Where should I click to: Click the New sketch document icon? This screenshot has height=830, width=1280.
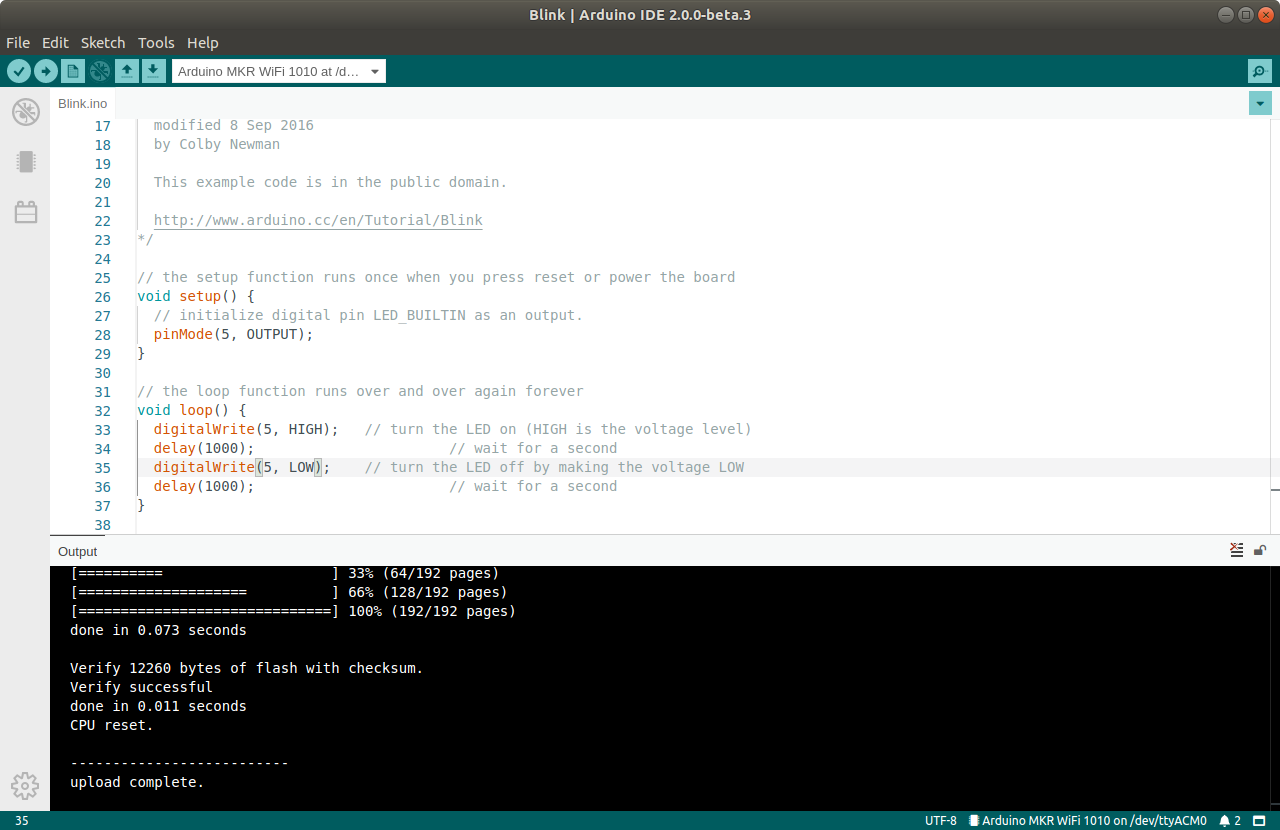(73, 71)
